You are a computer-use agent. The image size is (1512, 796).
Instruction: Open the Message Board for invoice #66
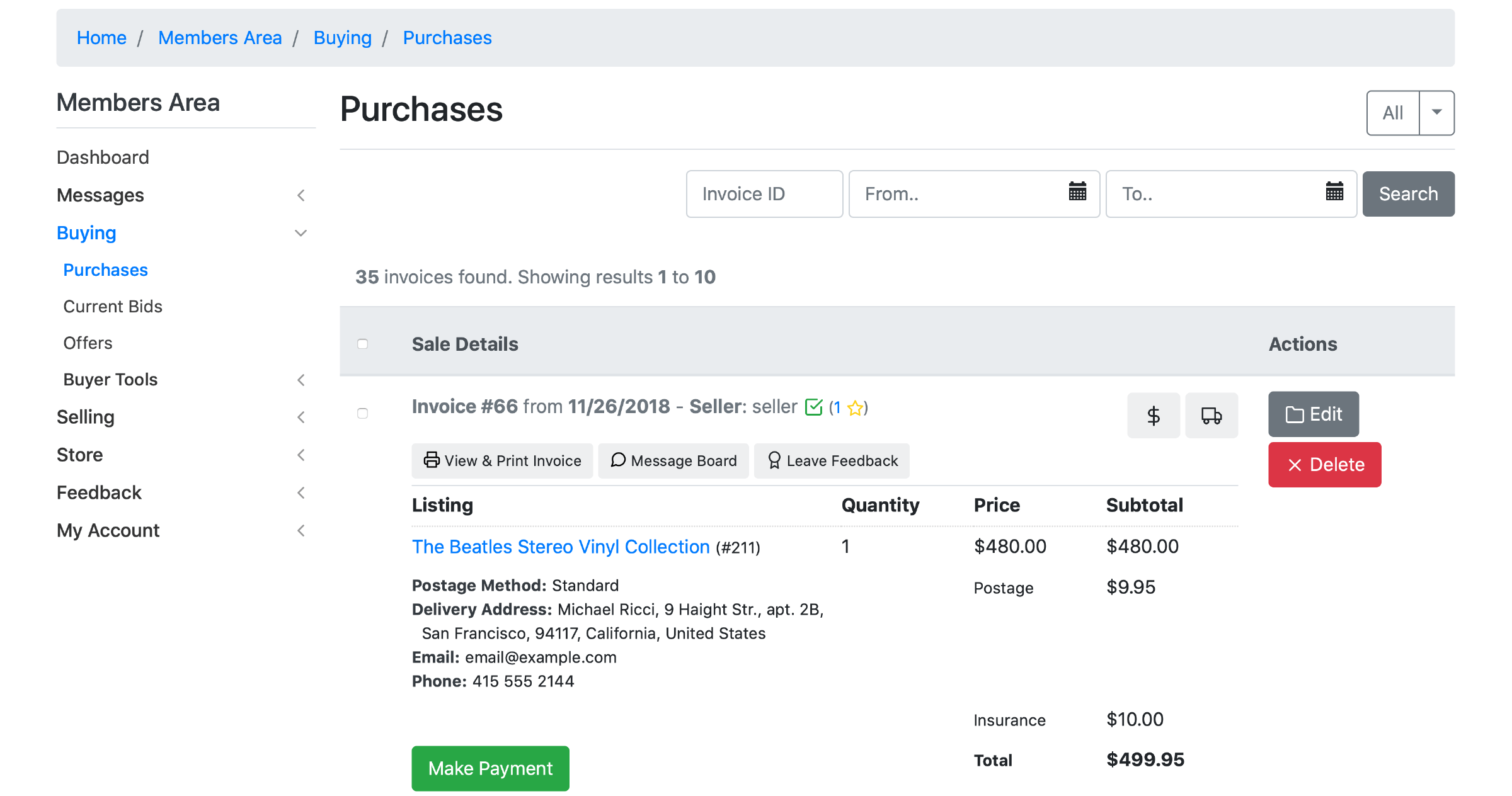(673, 461)
